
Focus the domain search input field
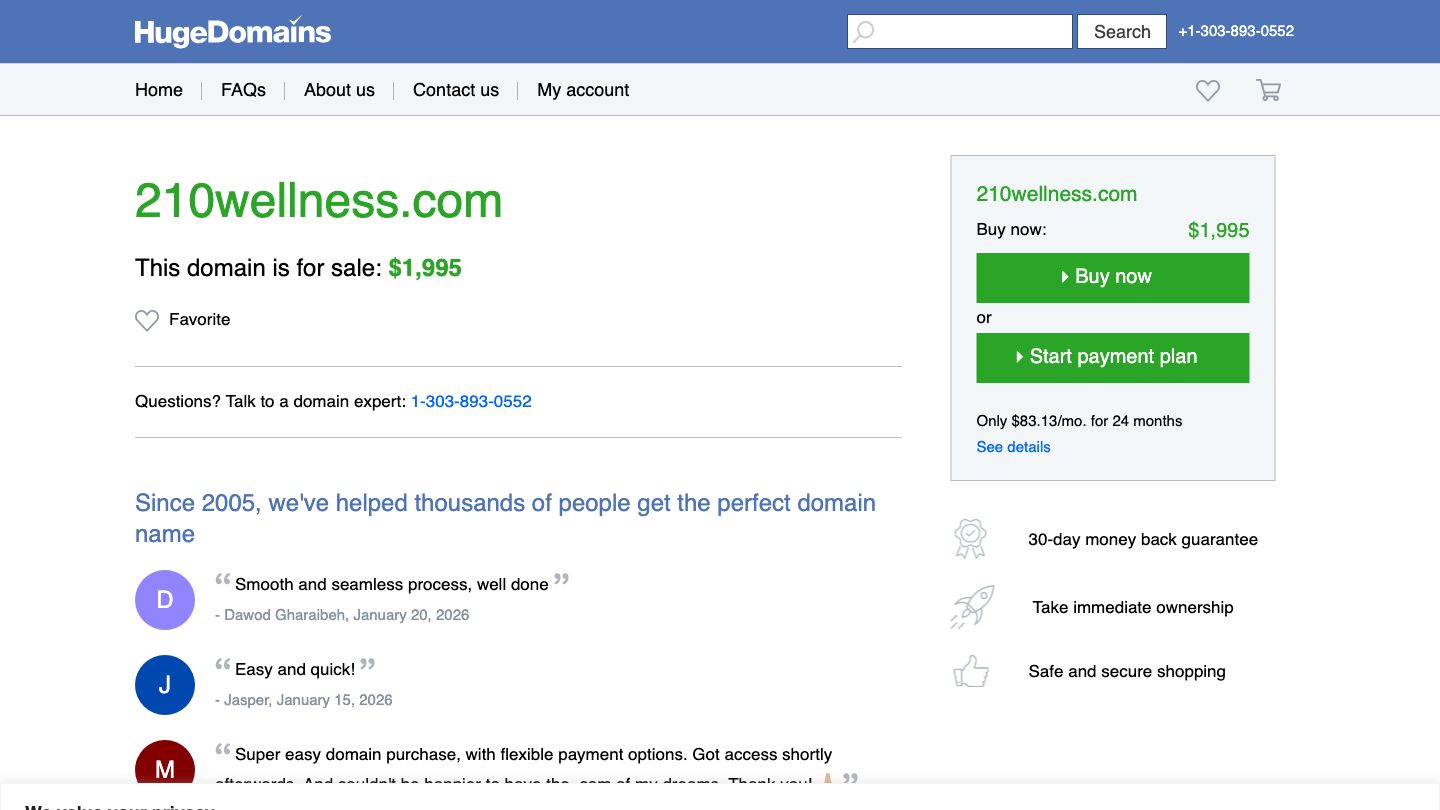[972, 32]
